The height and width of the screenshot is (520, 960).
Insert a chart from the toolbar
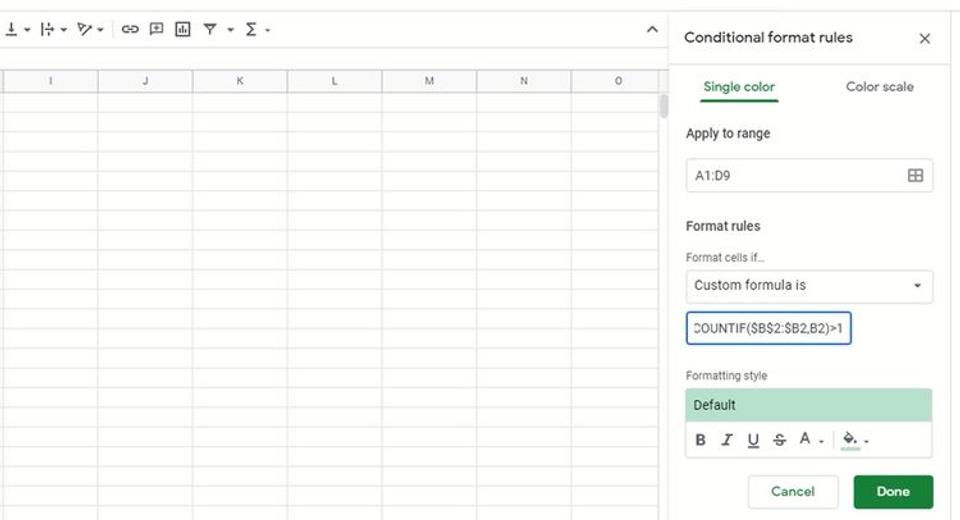click(182, 29)
